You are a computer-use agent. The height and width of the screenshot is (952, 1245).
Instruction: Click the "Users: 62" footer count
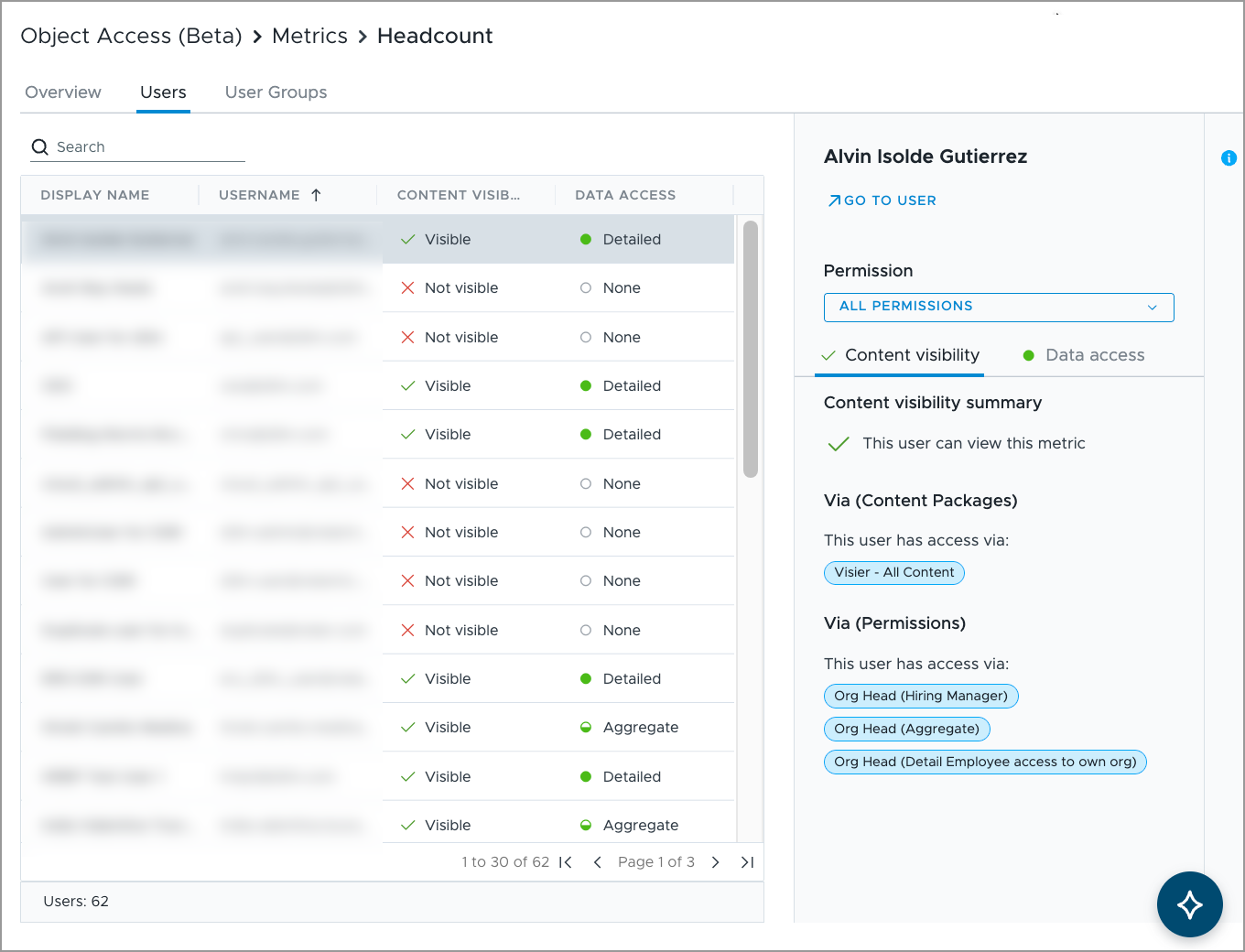click(76, 902)
